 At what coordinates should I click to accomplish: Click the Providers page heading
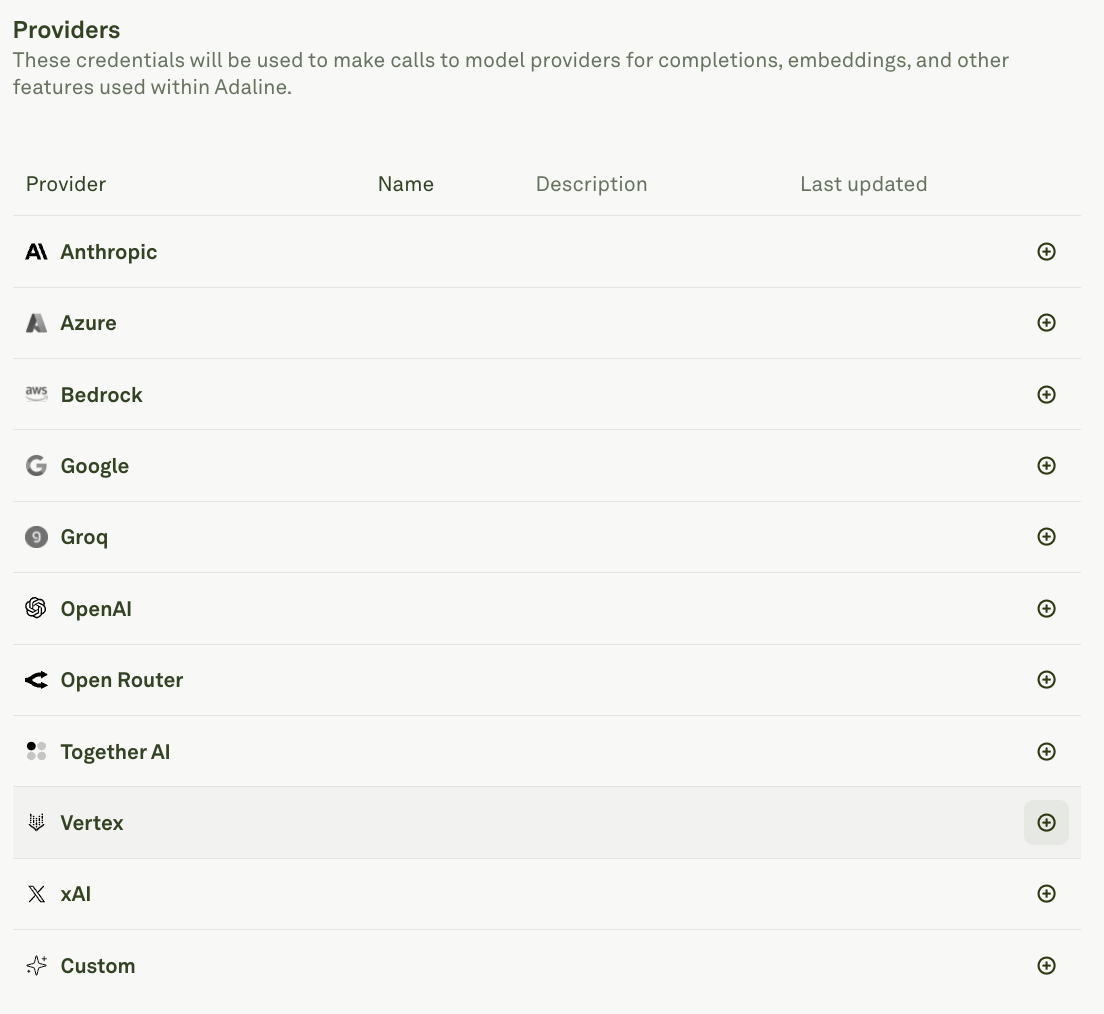tap(66, 30)
